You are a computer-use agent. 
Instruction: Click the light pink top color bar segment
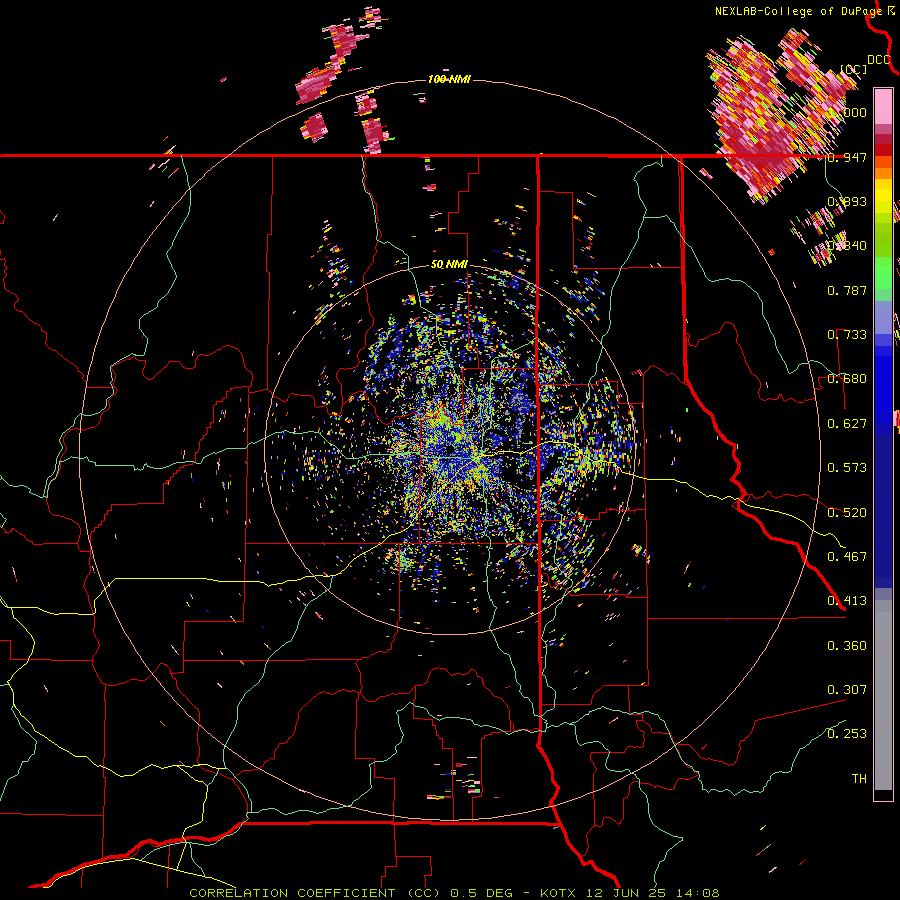pyautogui.click(x=883, y=106)
